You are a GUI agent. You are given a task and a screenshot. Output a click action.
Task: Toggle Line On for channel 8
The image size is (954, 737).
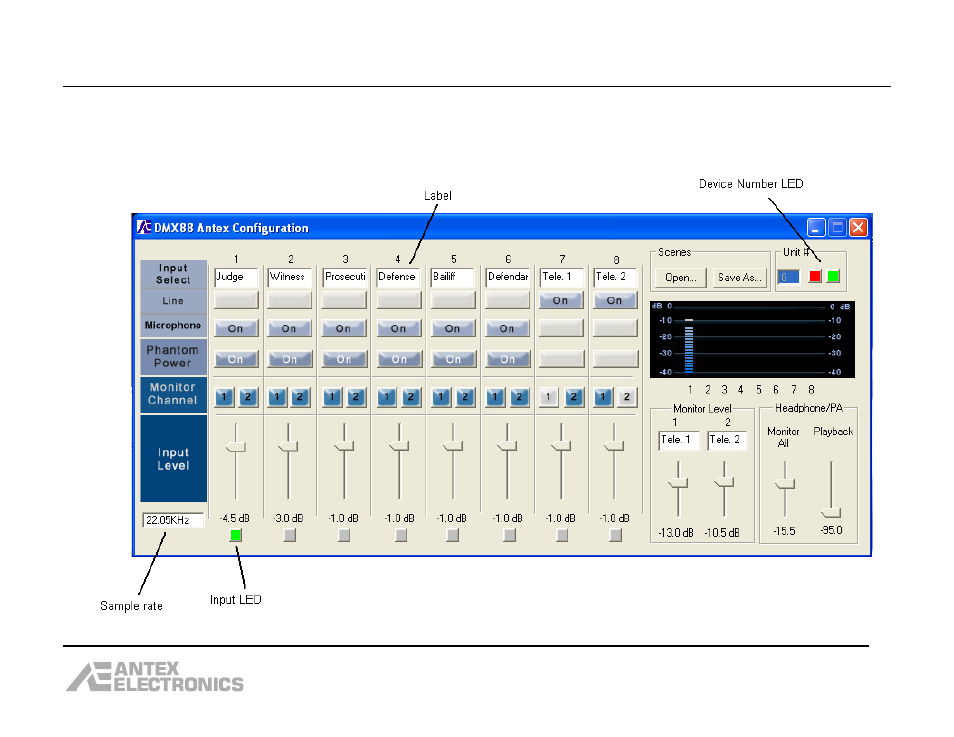tap(615, 301)
